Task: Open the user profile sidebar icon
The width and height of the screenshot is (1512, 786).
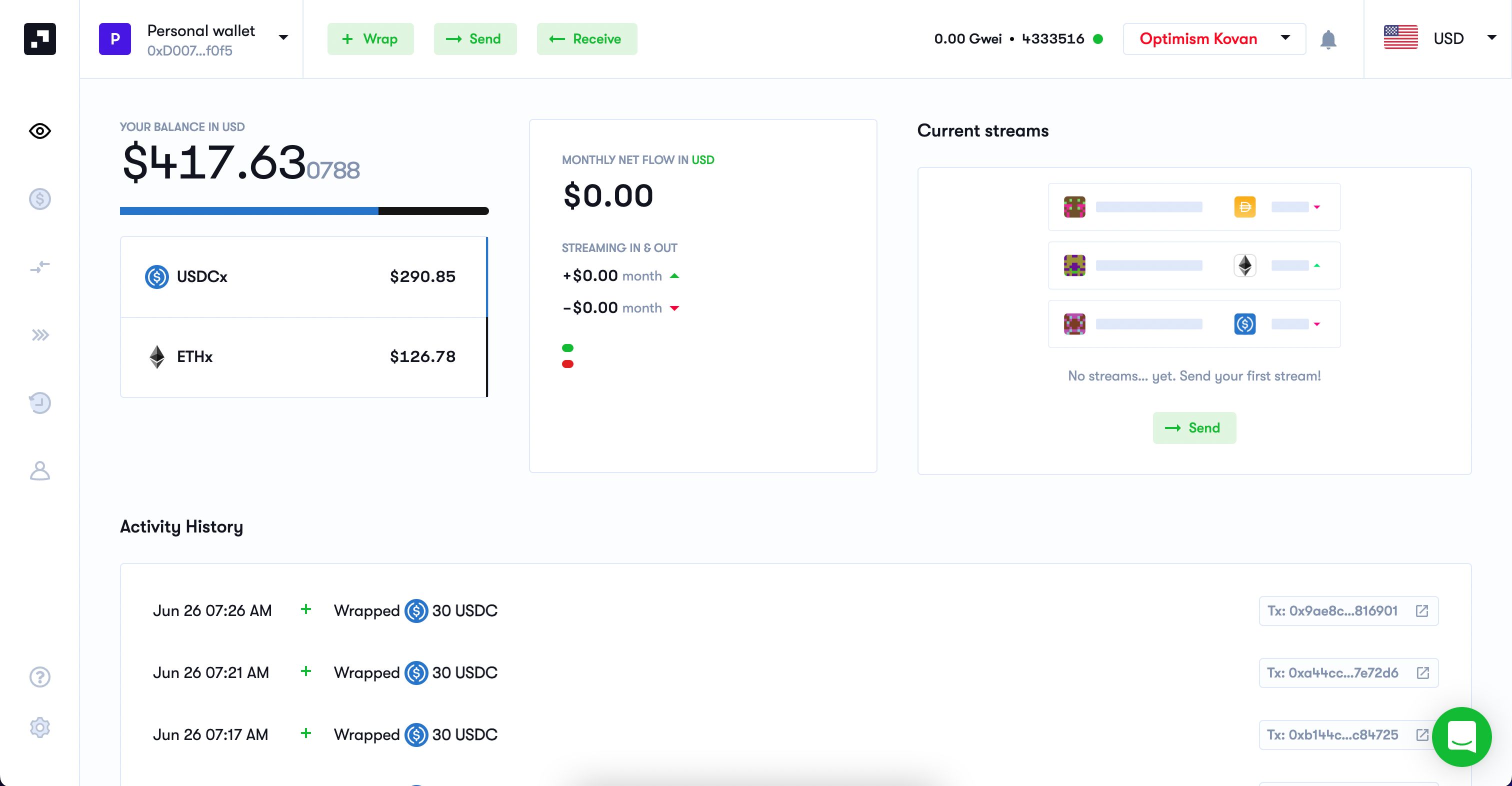Action: (x=40, y=471)
